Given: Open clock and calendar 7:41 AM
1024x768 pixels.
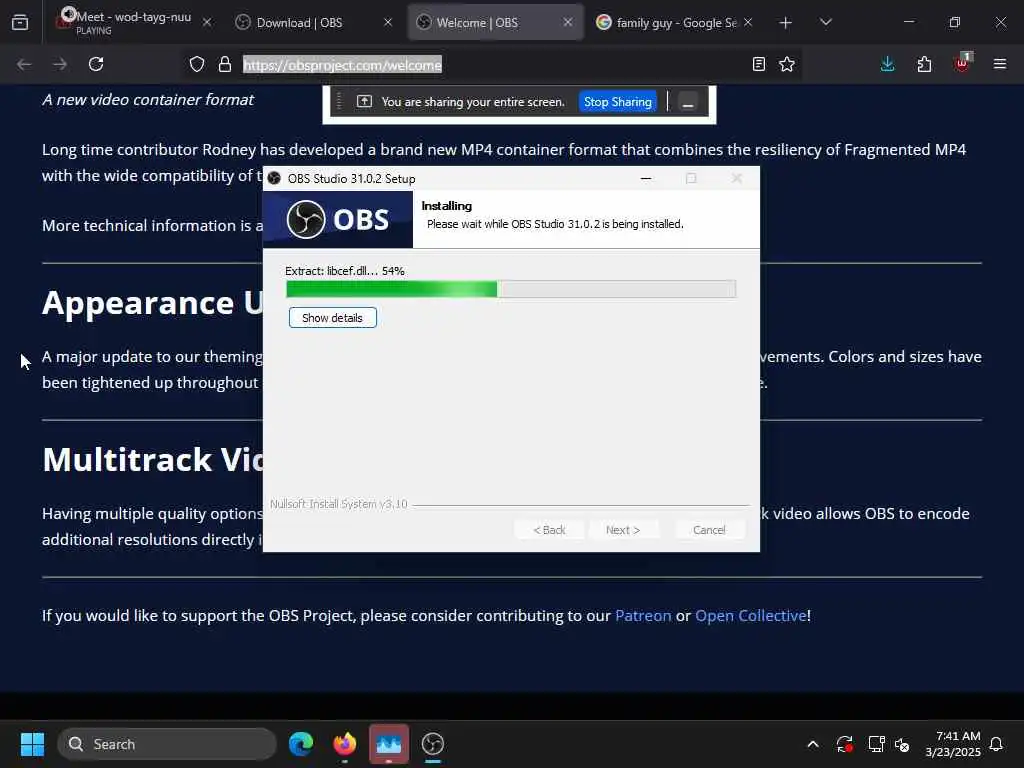Looking at the screenshot, I should tap(953, 744).
